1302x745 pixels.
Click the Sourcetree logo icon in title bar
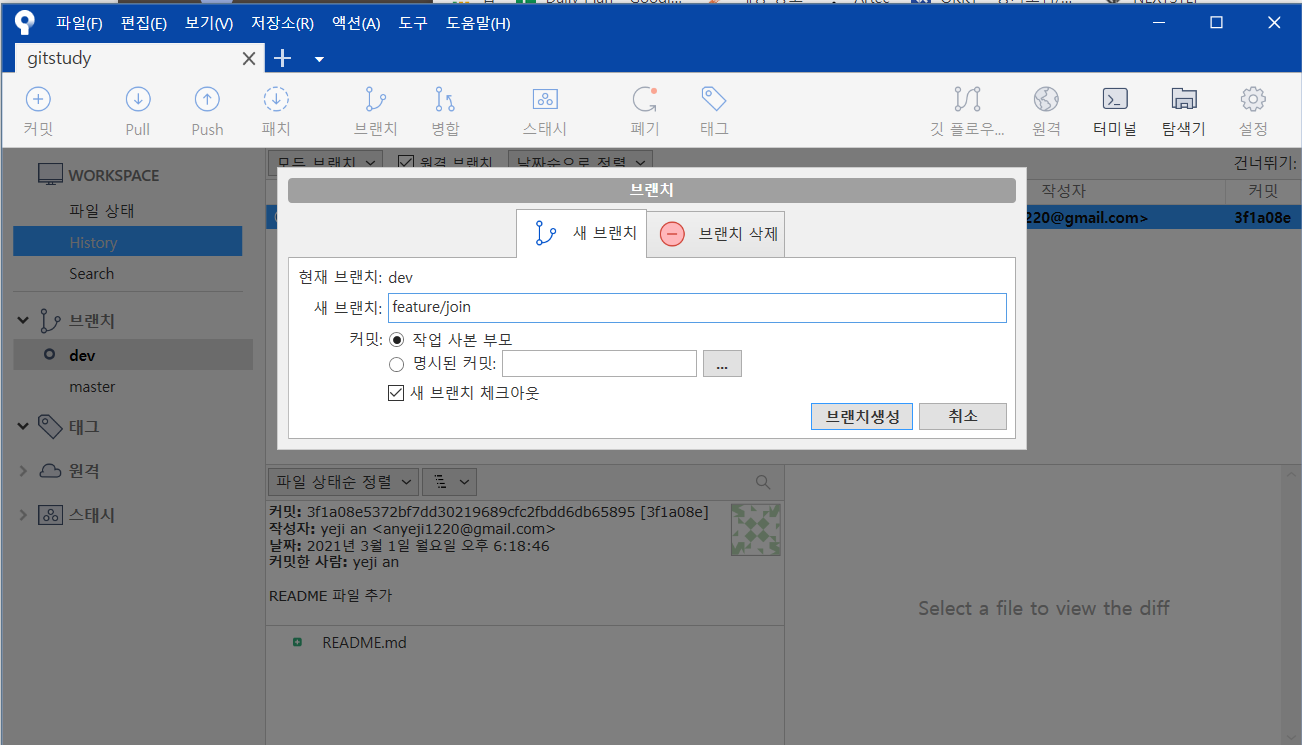point(25,23)
